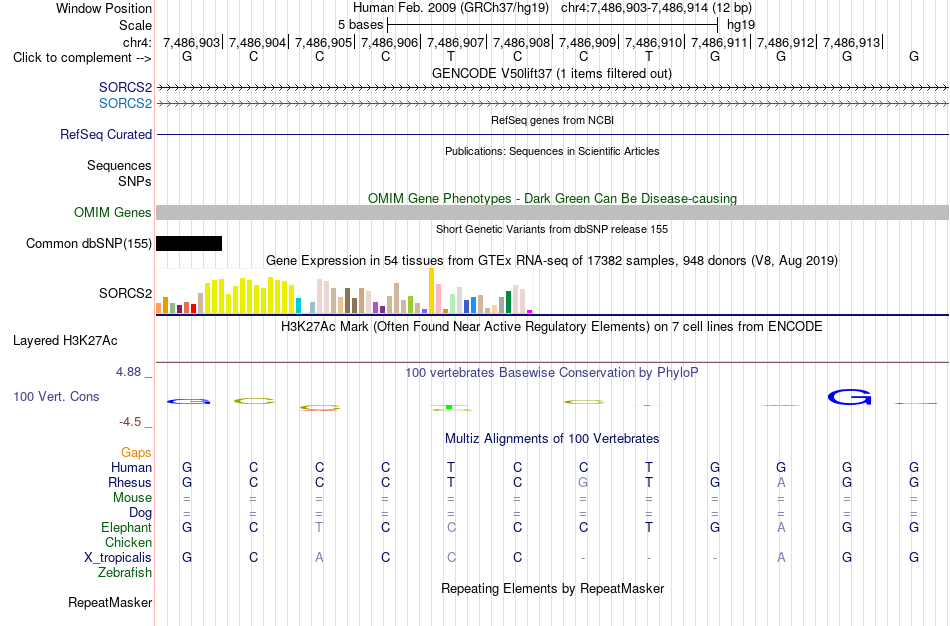Click the tallest gold bar in GTEx chart

click(x=431, y=290)
